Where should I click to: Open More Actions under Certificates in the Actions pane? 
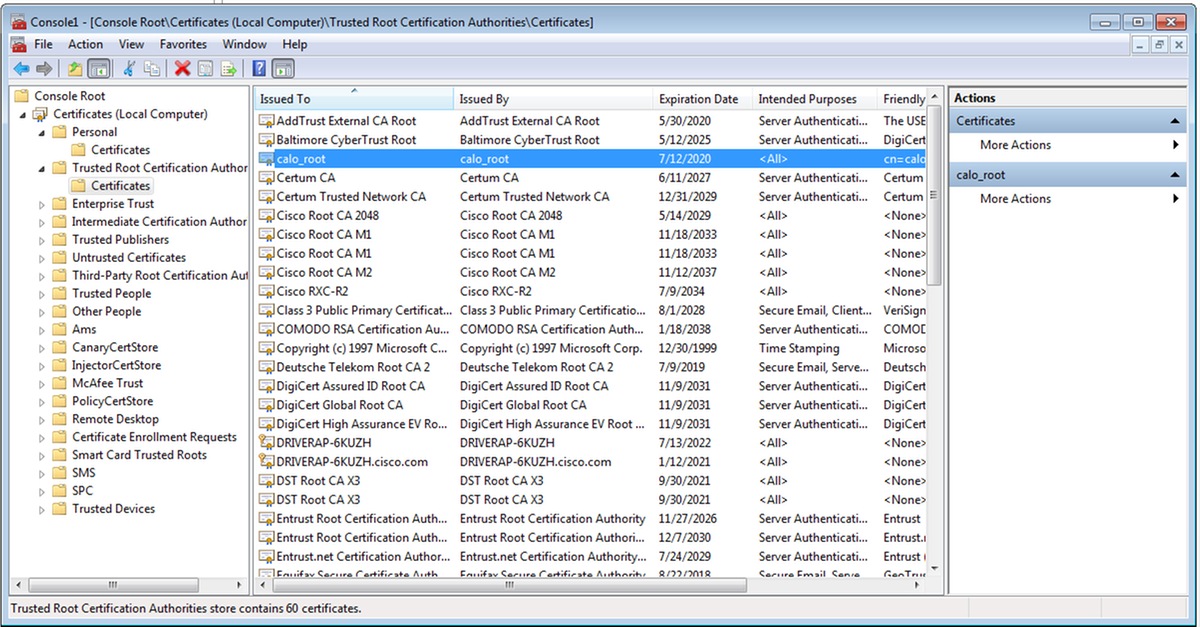pos(1015,145)
